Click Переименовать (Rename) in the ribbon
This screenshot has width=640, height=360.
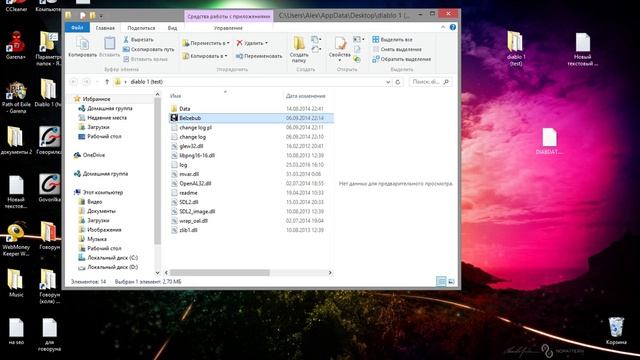coord(259,56)
